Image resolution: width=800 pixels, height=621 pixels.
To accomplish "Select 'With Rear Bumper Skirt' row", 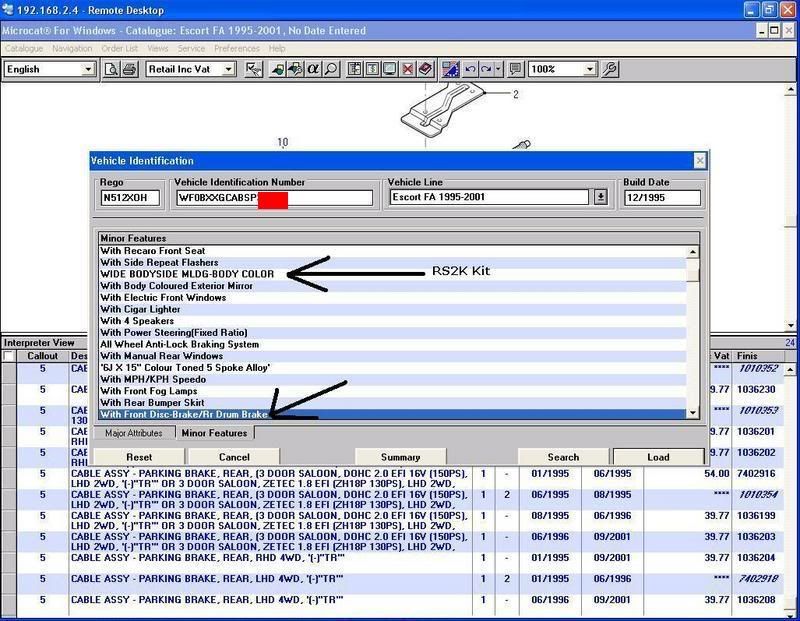I will pos(392,403).
